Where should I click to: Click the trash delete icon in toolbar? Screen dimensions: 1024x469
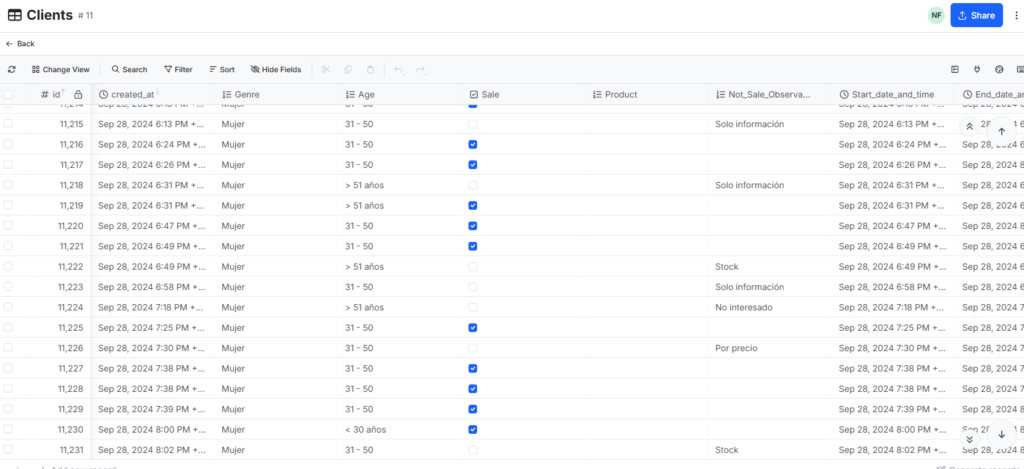(x=370, y=70)
